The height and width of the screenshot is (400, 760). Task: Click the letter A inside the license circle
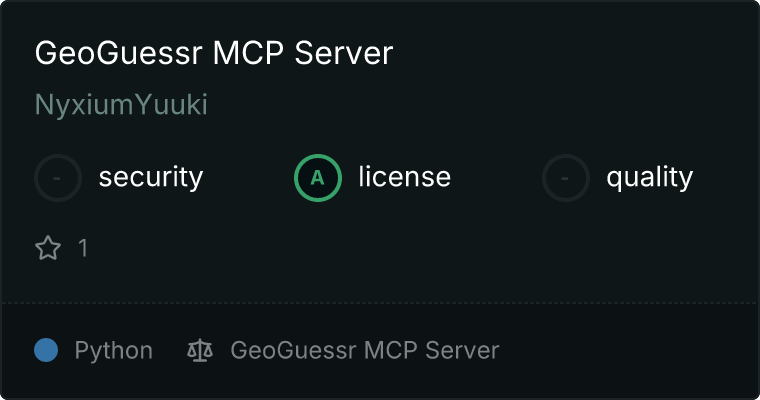click(x=317, y=178)
